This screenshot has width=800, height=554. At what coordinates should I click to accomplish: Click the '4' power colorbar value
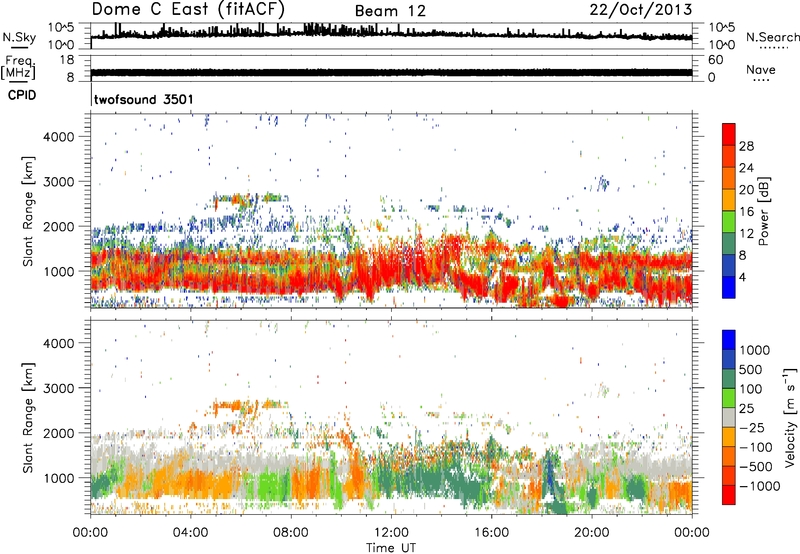(x=742, y=278)
